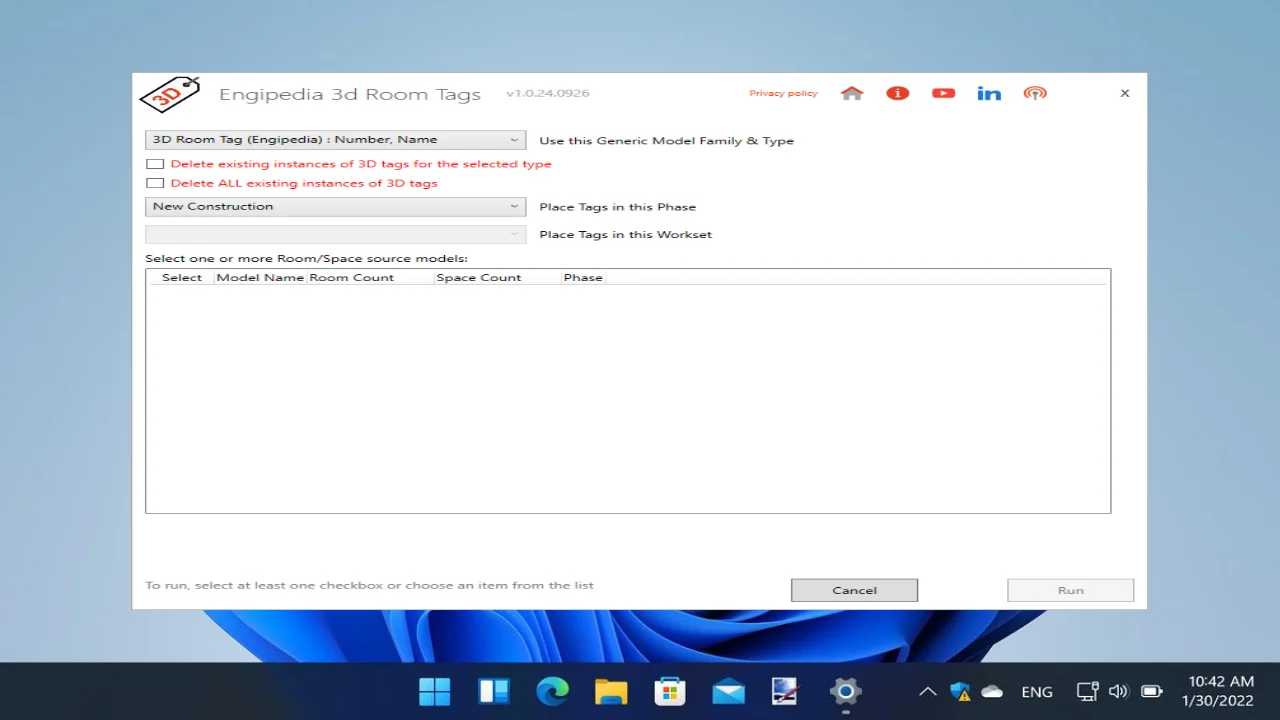Click the OneDrive cloud tray icon
1280x720 pixels.
(992, 691)
